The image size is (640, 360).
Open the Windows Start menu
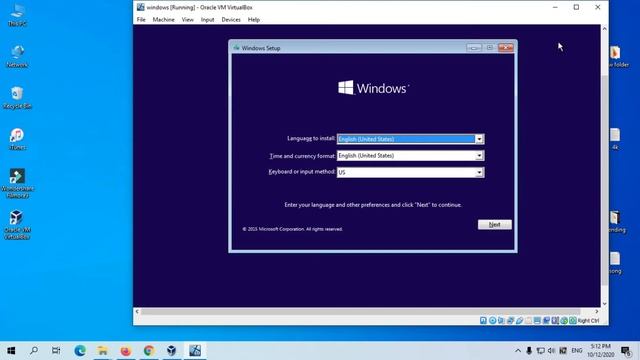tap(11, 351)
